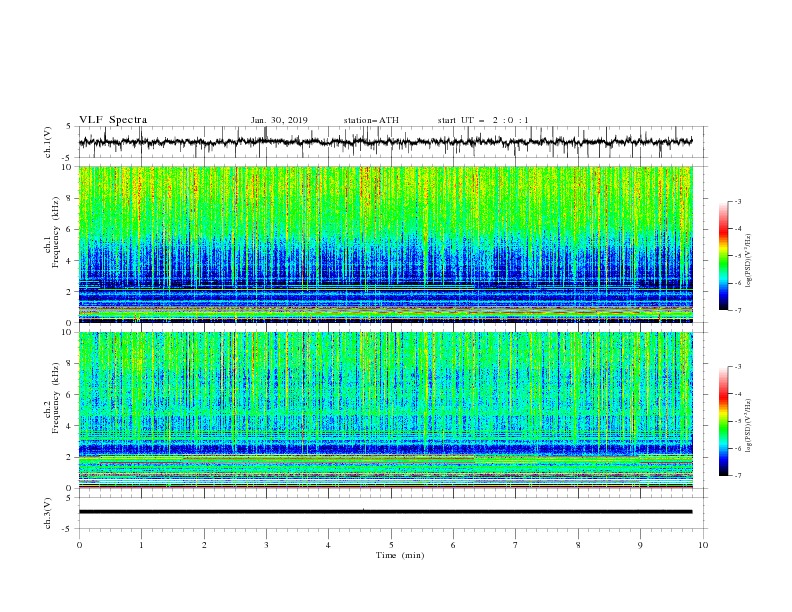Click the ch.3(V) axis label
This screenshot has width=792, height=612.
pyautogui.click(x=48, y=513)
